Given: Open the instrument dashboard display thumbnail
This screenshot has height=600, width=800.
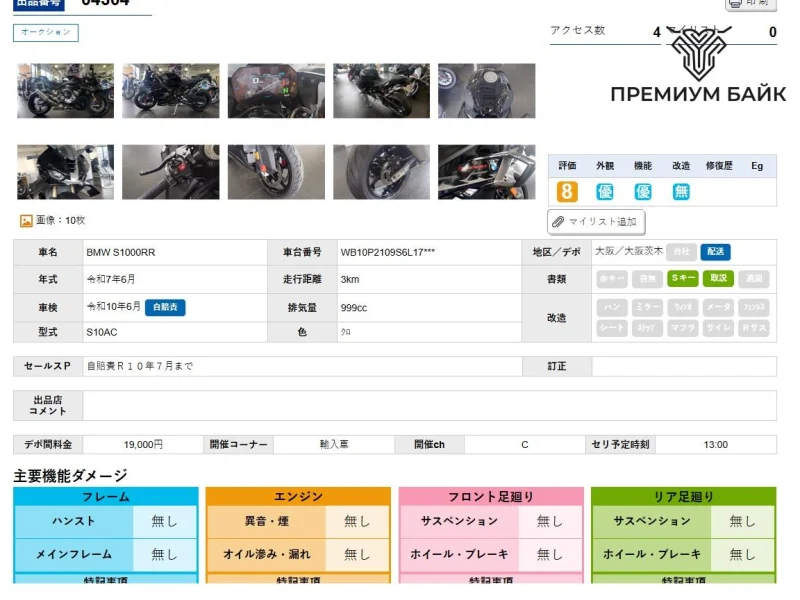Looking at the screenshot, I should coord(276,91).
